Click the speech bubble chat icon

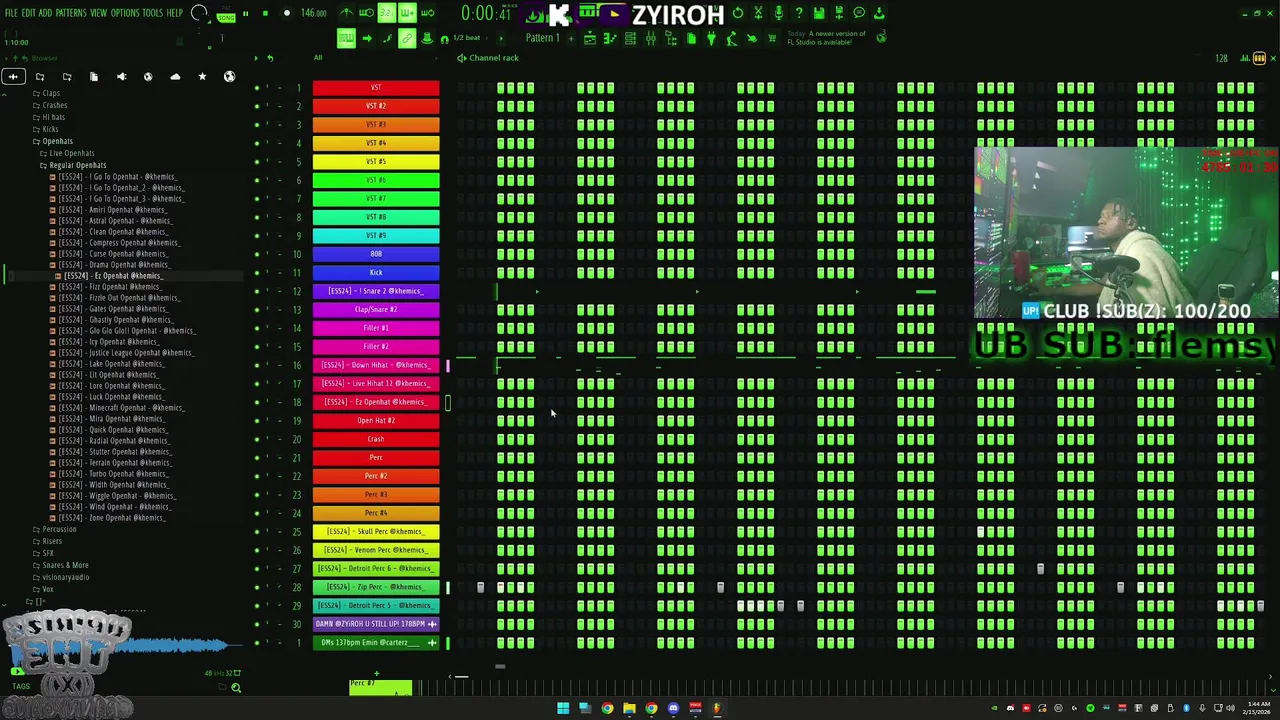(x=859, y=13)
